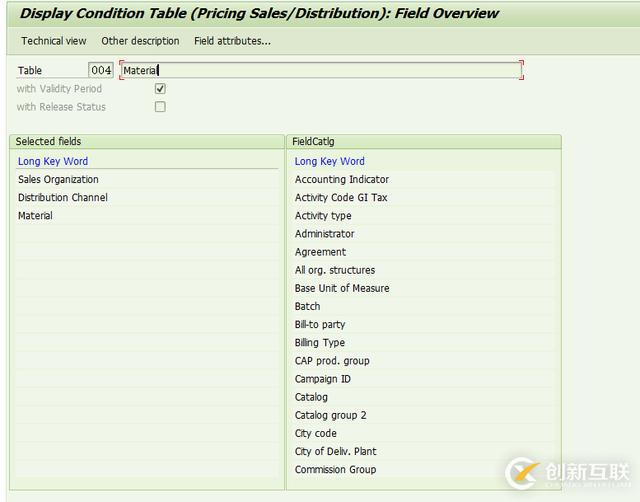The height and width of the screenshot is (502, 640).
Task: Choose Base Unit of Measure field
Action: 342,288
